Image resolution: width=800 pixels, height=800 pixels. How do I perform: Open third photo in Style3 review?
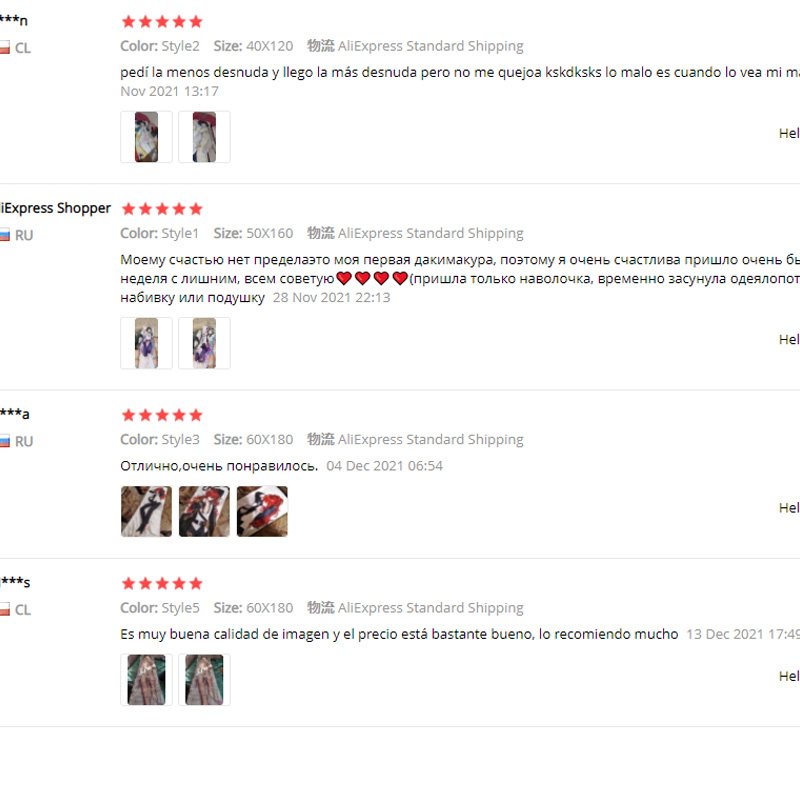[x=262, y=511]
